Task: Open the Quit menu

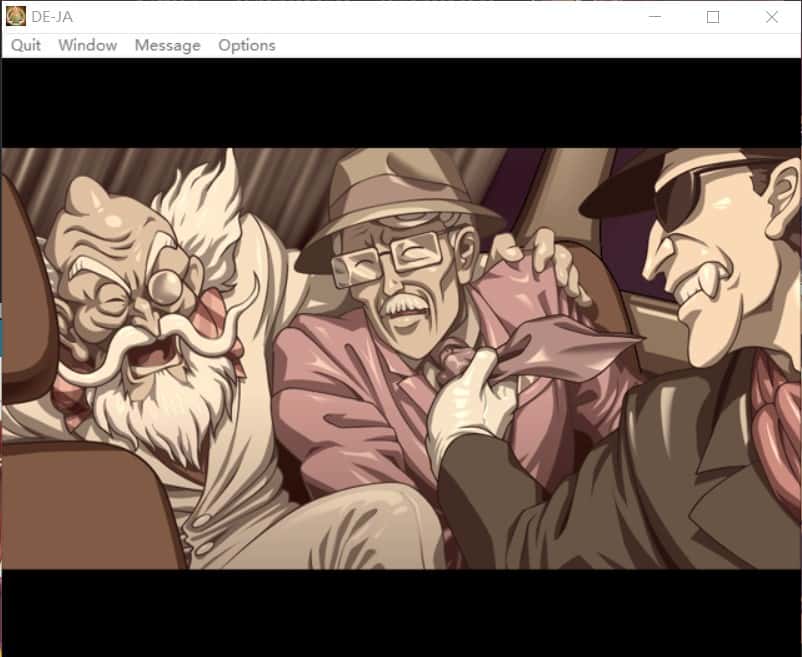Action: tap(26, 46)
